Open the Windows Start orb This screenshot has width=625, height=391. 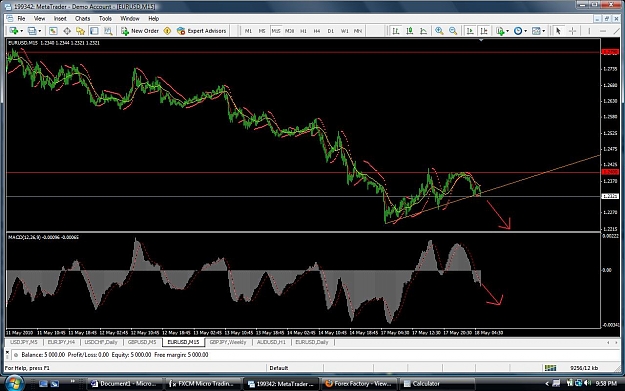[x=14, y=383]
